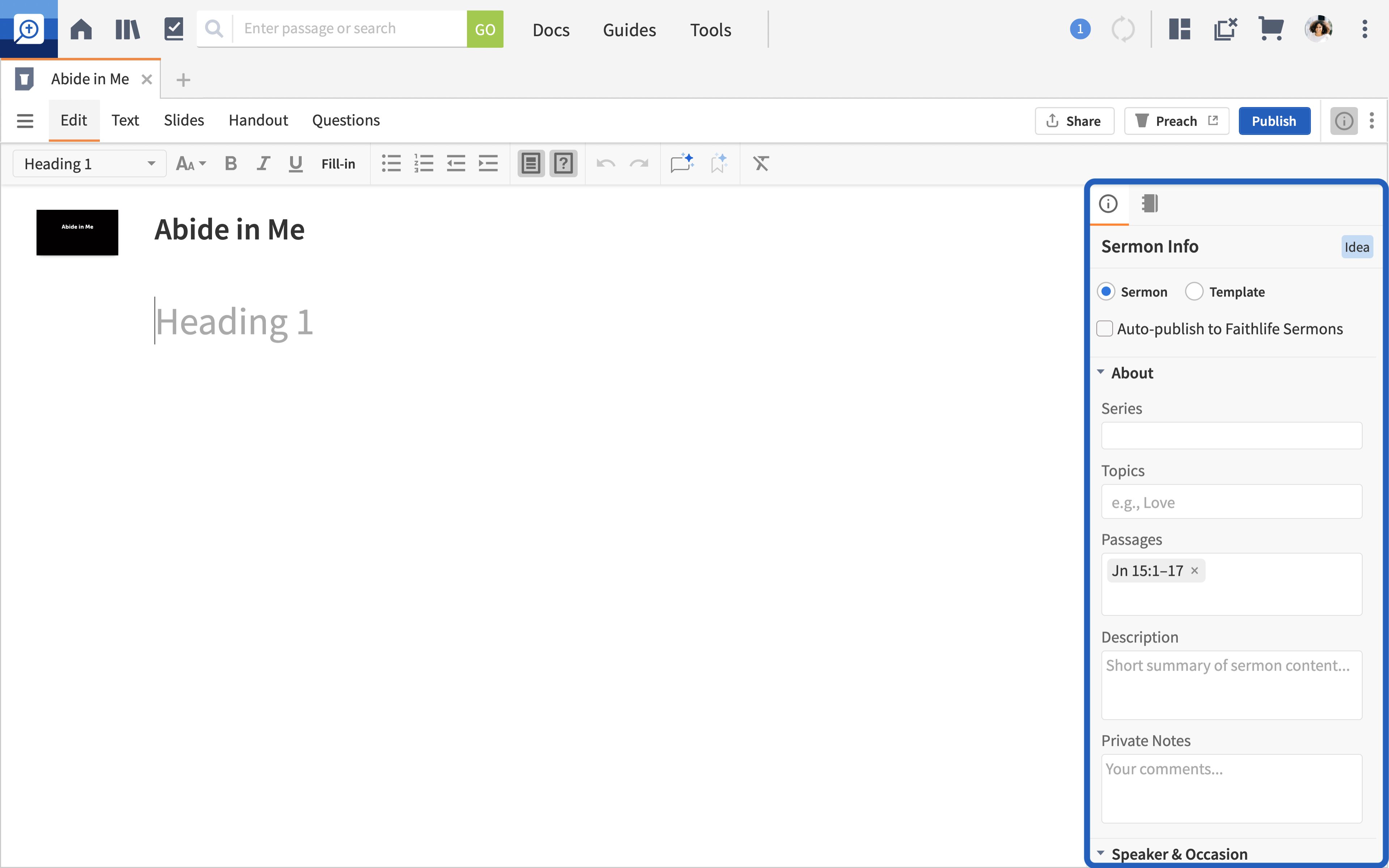Open the sermon panel hamburger menu

pyautogui.click(x=25, y=120)
